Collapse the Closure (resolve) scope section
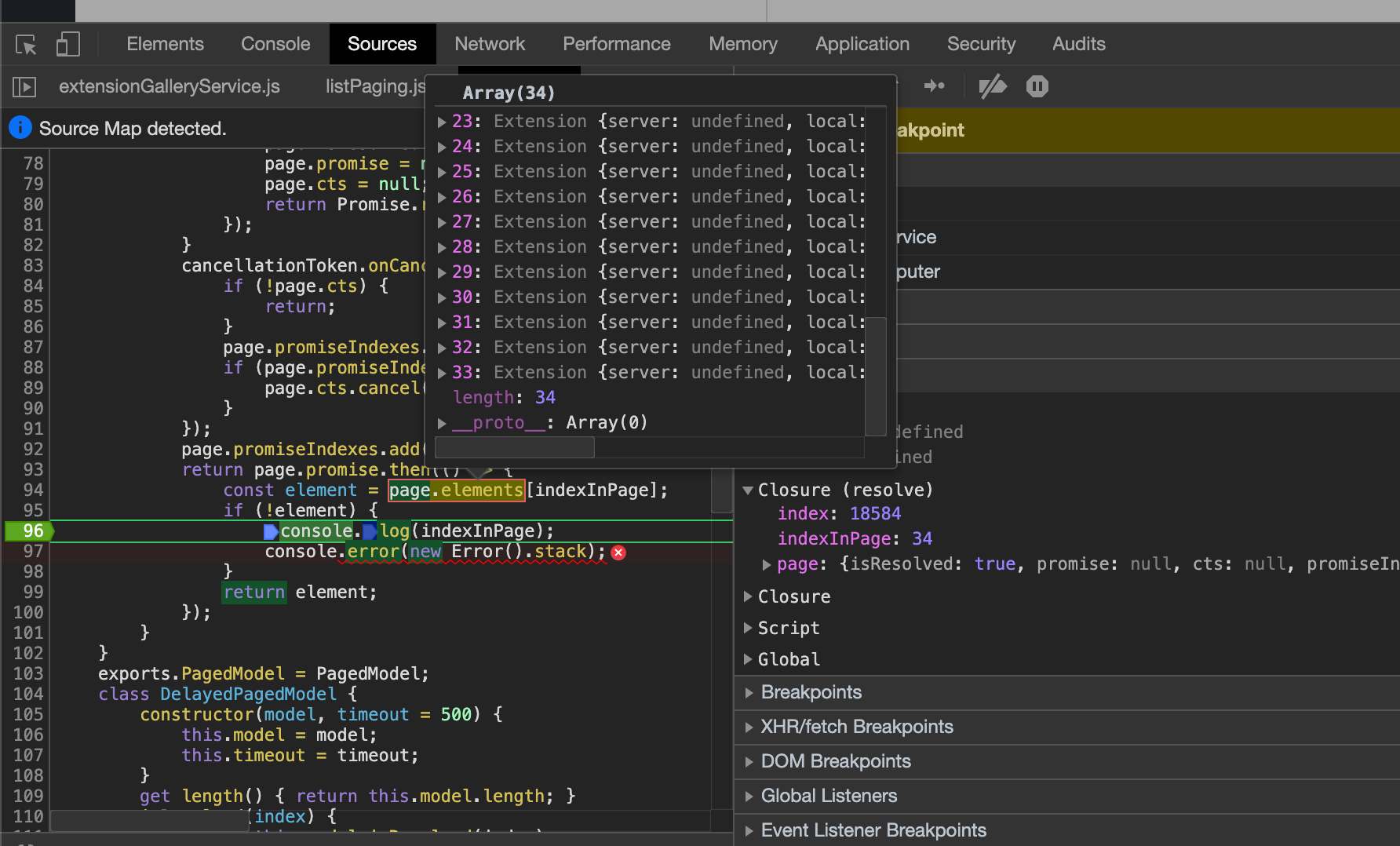Screen dimensions: 1400x846 click(748, 490)
